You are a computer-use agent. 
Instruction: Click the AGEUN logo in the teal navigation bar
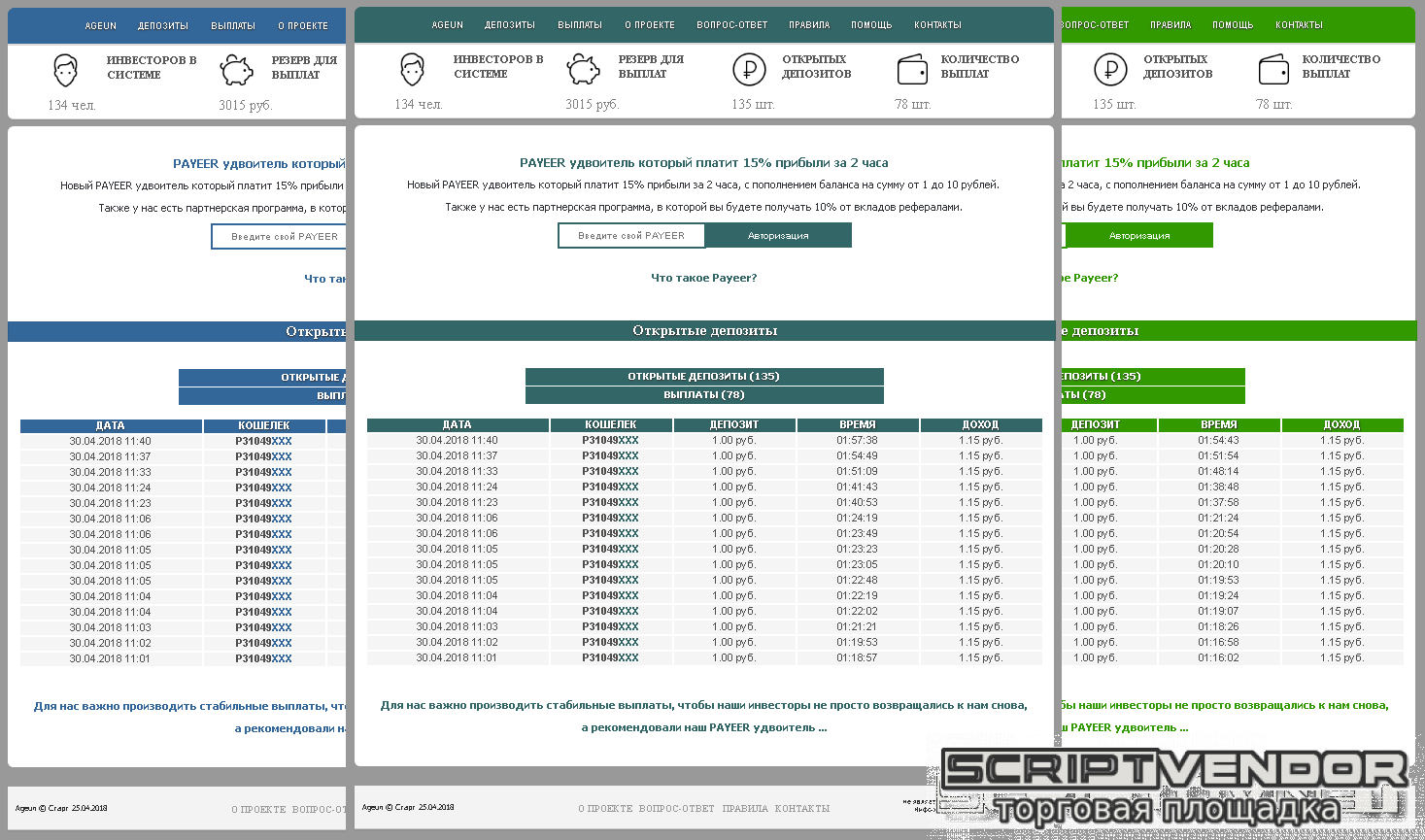(447, 25)
